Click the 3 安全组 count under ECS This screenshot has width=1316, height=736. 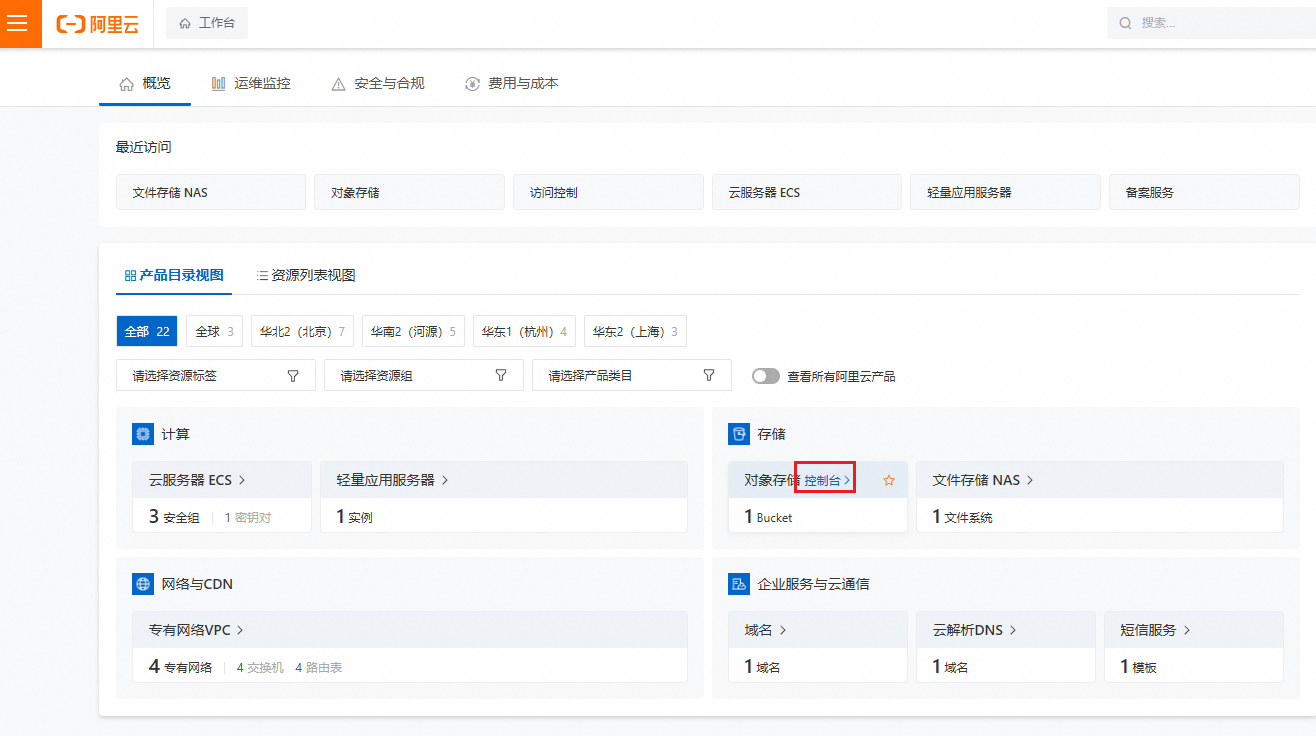[174, 517]
